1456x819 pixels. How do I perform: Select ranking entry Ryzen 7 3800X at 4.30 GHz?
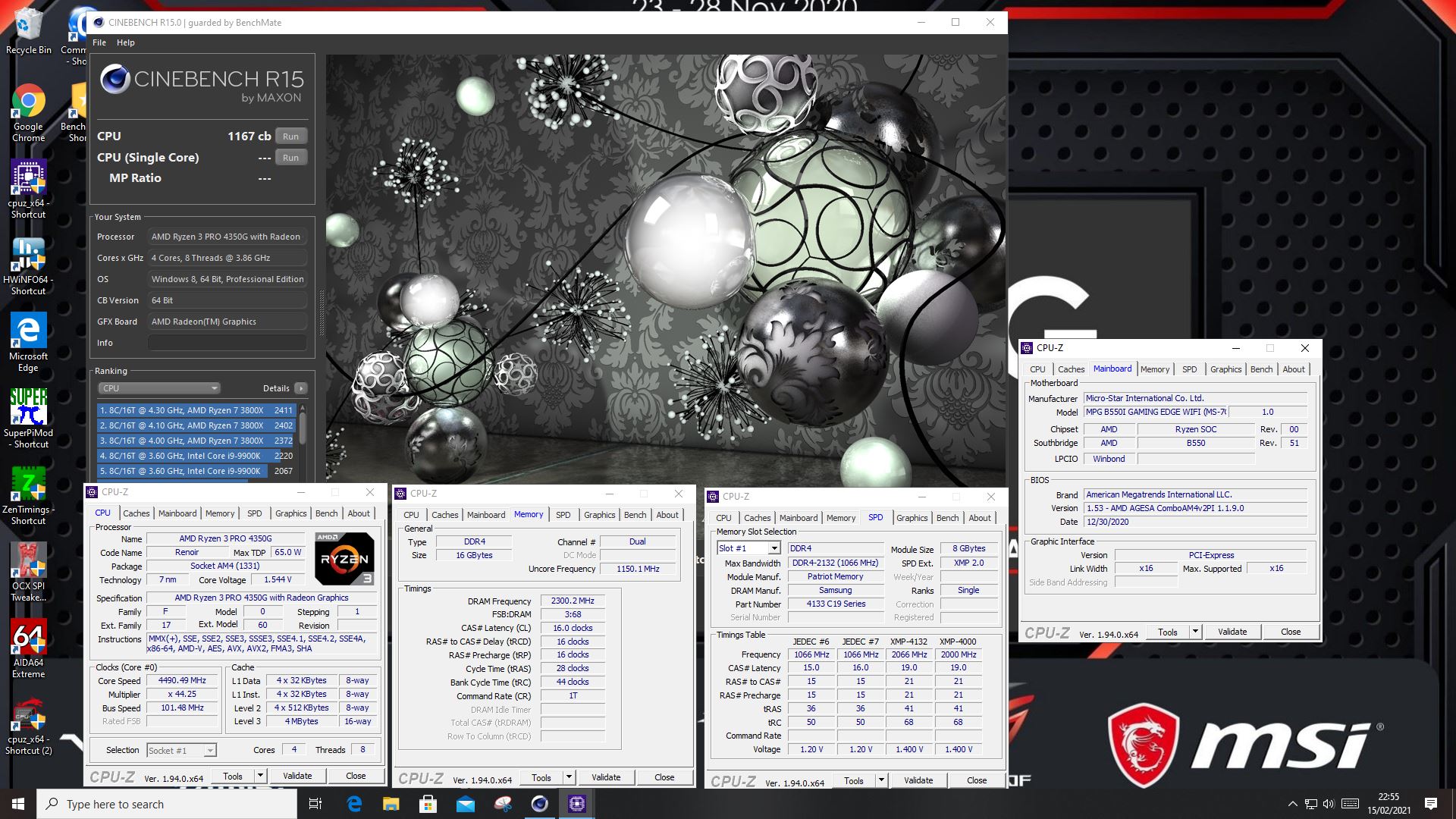196,410
